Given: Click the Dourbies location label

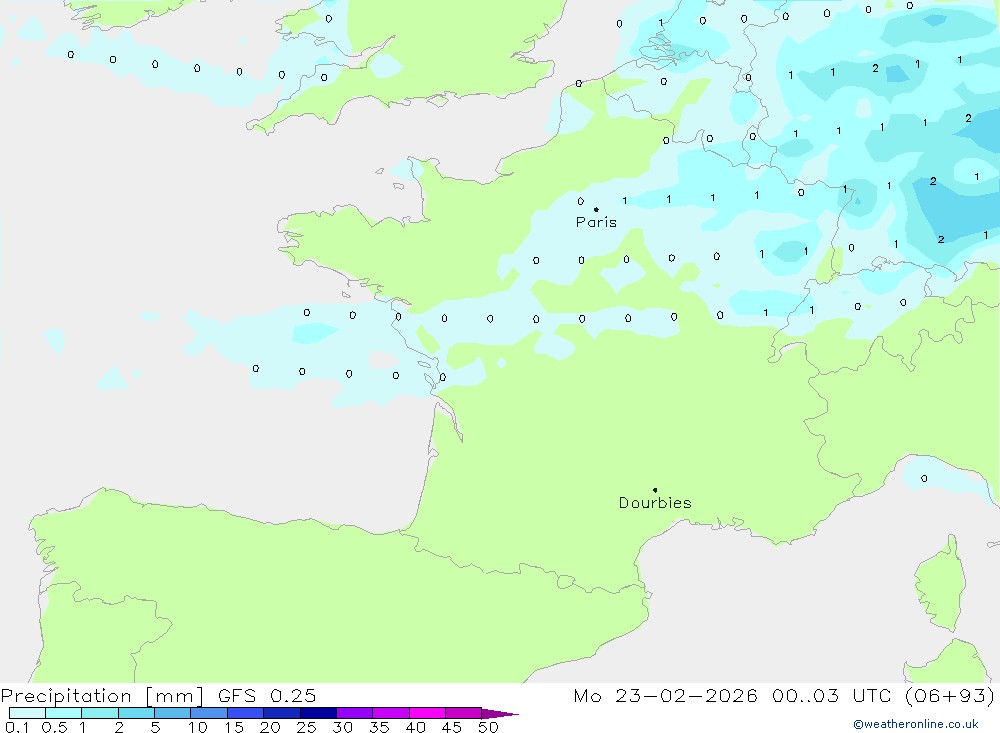Looking at the screenshot, I should pos(655,503).
